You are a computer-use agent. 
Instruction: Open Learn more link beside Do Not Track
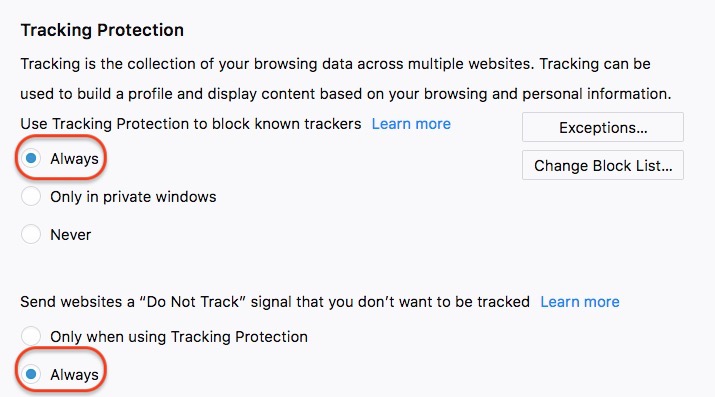point(580,302)
